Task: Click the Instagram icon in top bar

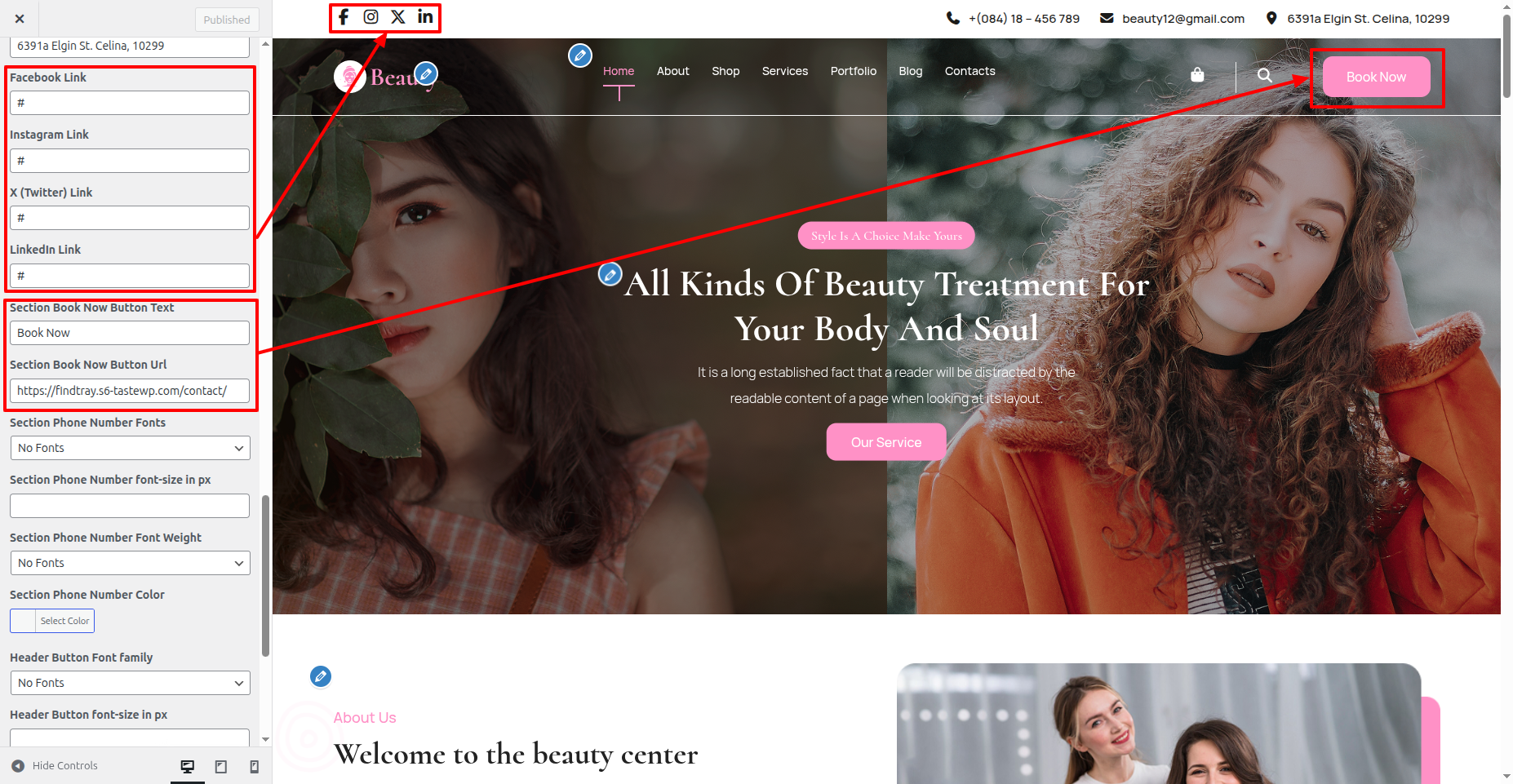Action: 370,17
